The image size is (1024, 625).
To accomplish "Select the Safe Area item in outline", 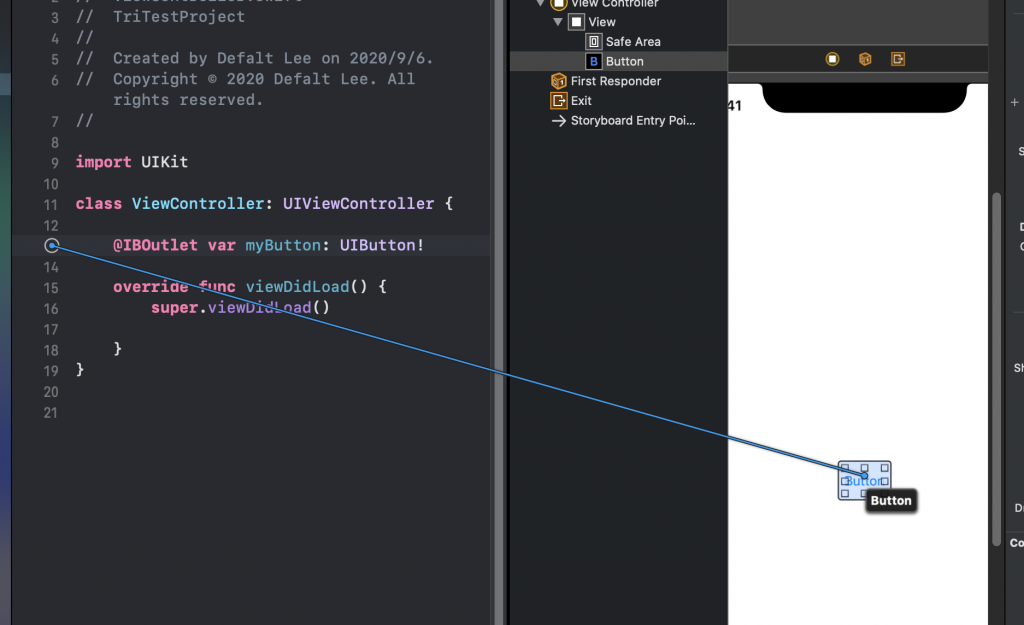I will tap(633, 42).
